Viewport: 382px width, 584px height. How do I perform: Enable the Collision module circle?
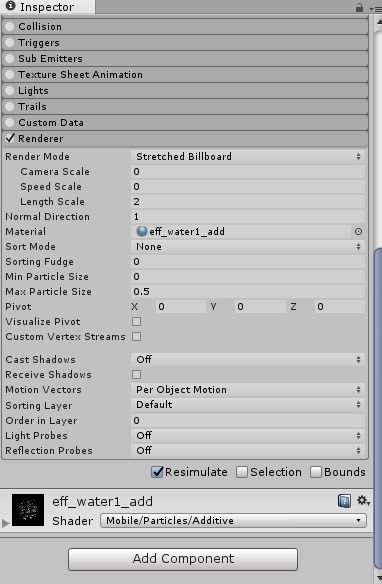coord(10,26)
